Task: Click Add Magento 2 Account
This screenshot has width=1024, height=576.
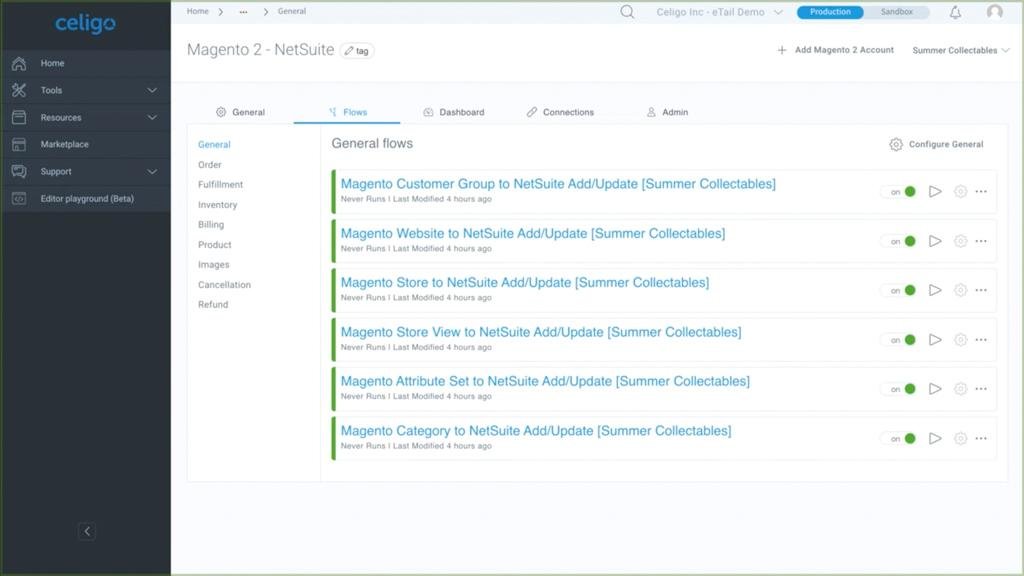Action: point(835,50)
